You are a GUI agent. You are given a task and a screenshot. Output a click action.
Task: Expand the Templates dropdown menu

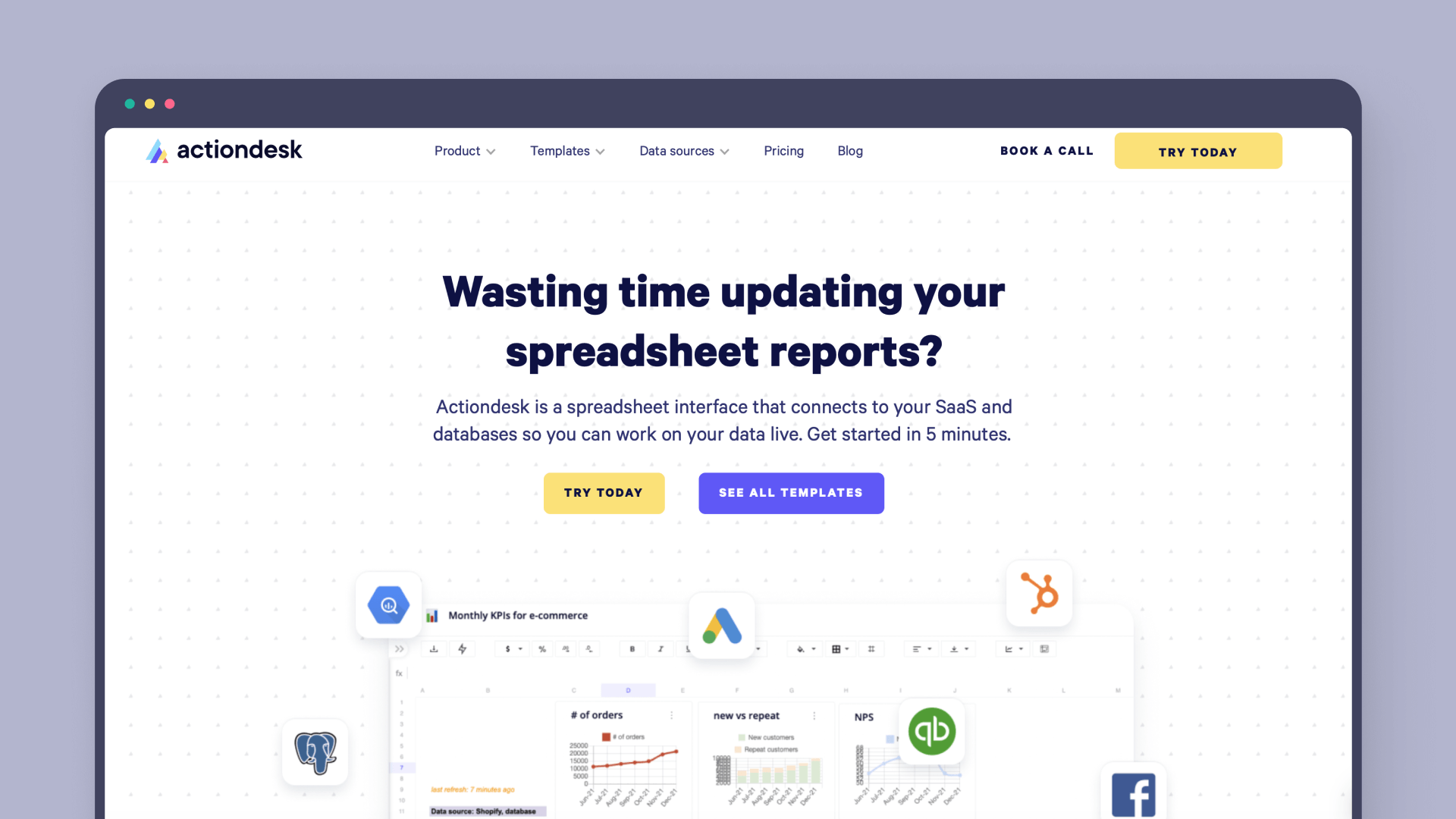tap(565, 151)
